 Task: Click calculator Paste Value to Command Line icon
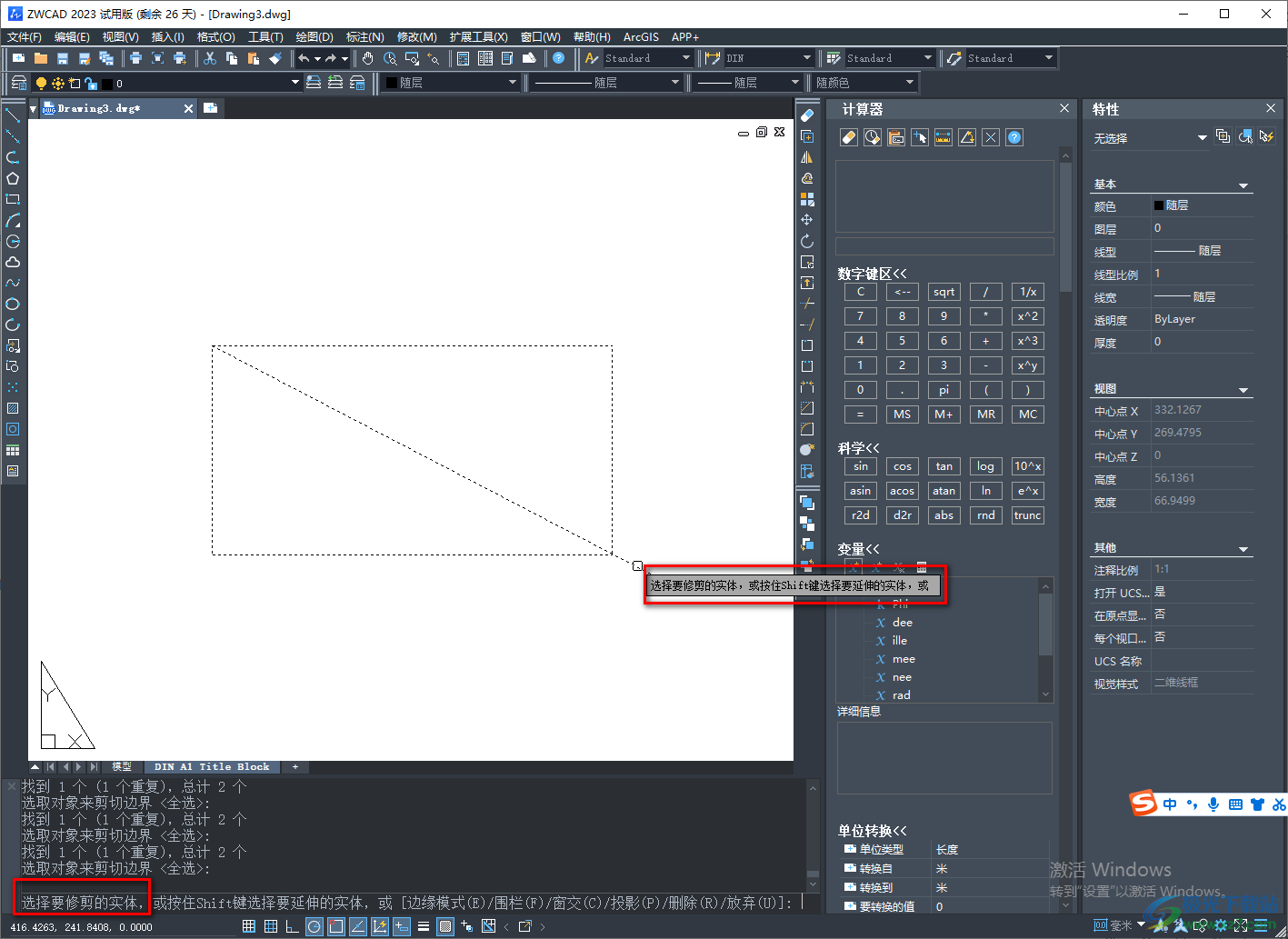tap(896, 137)
